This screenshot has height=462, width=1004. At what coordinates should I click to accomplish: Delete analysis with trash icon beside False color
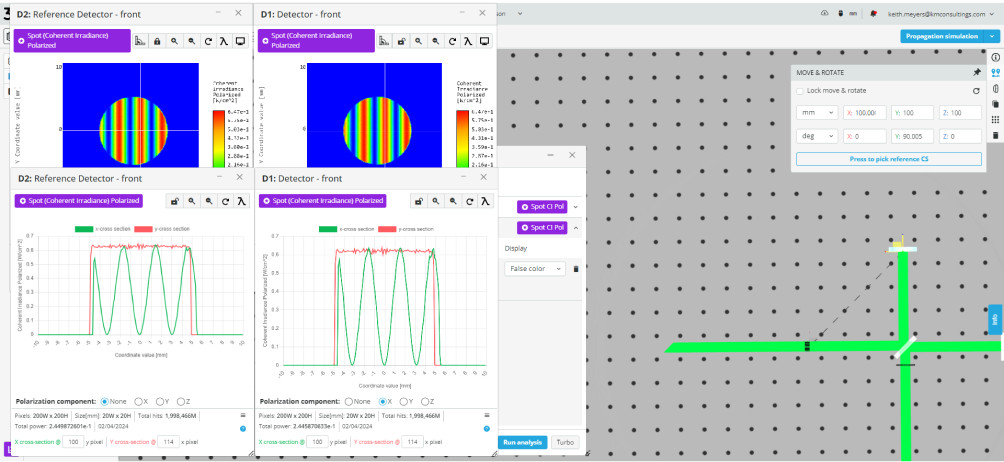(576, 269)
